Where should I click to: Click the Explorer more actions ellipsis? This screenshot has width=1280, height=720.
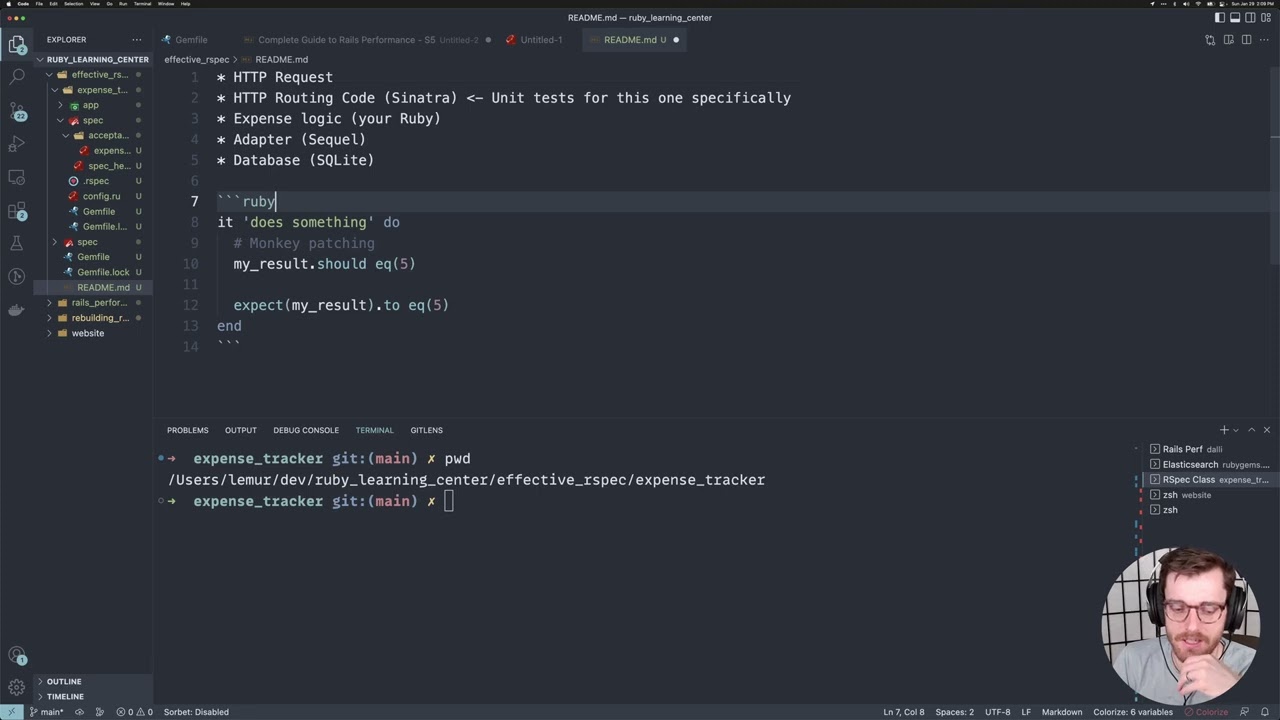tap(137, 40)
